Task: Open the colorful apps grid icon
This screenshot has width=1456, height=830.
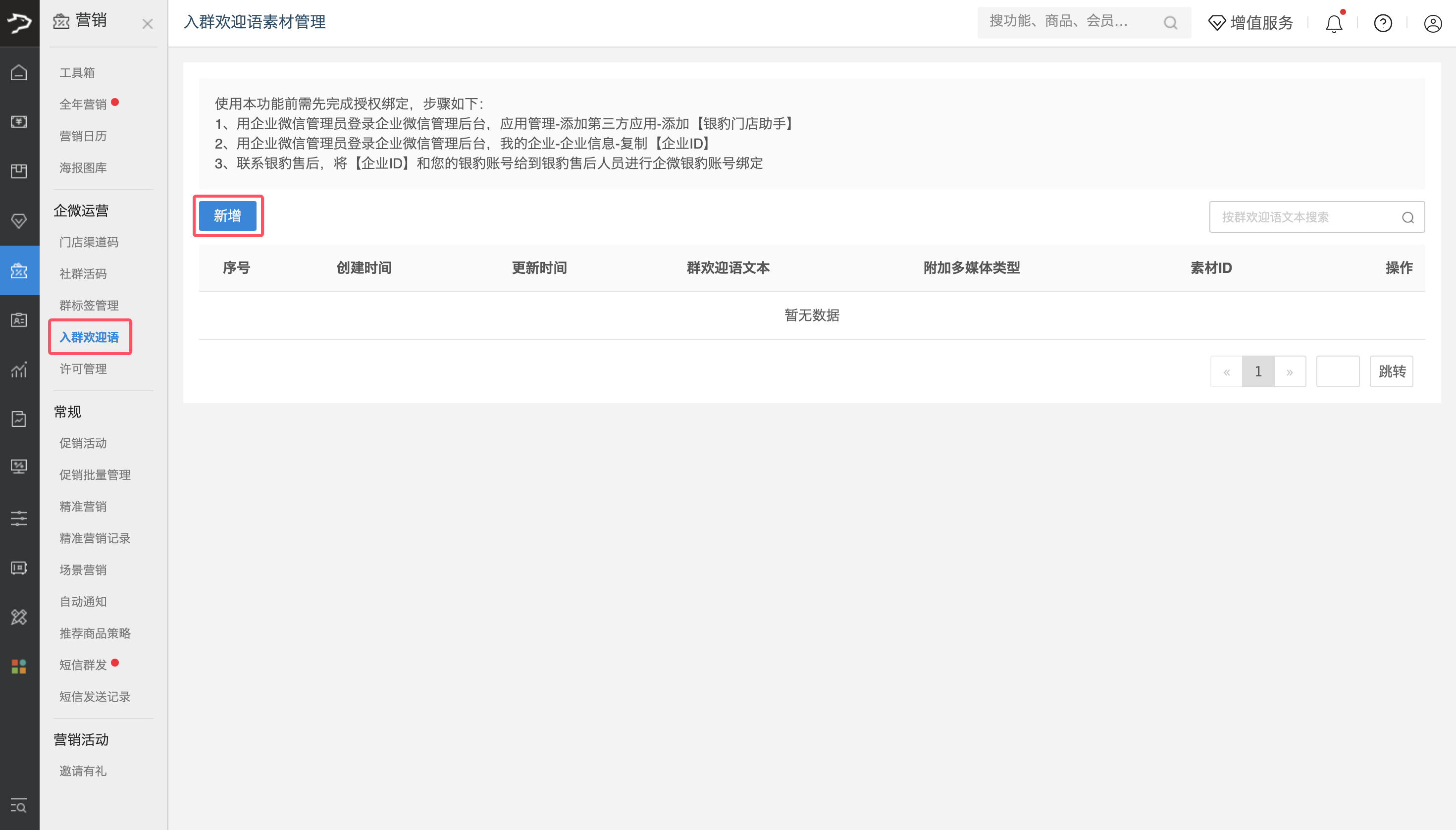Action: pos(19,666)
